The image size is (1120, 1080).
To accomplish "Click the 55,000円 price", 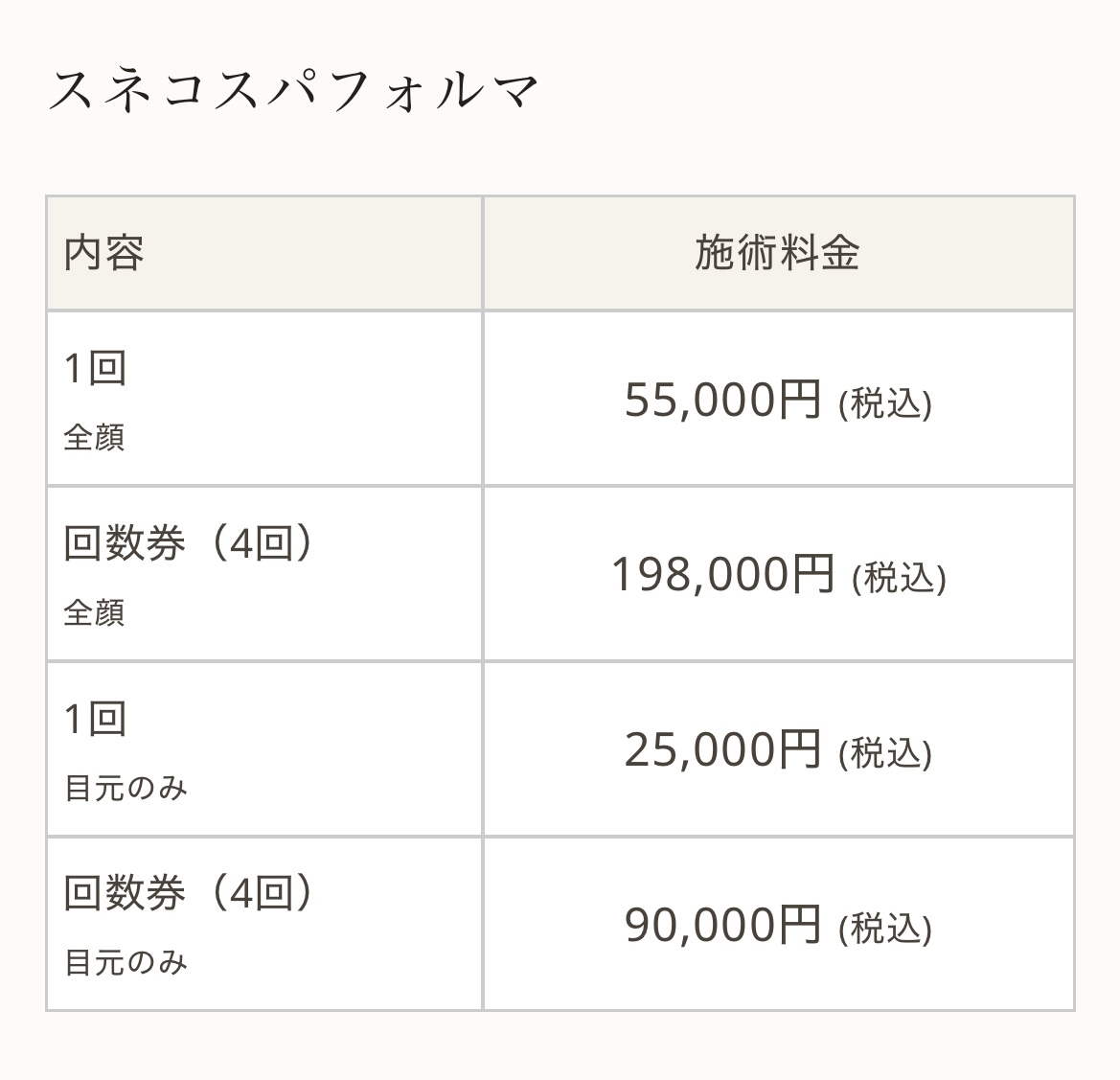I will (x=722, y=399).
